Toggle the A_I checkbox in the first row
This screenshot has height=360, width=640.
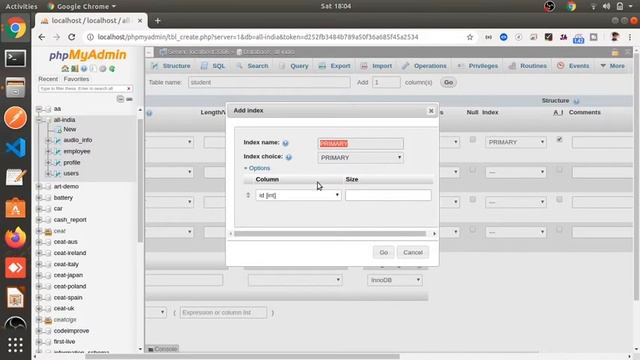coord(559,140)
